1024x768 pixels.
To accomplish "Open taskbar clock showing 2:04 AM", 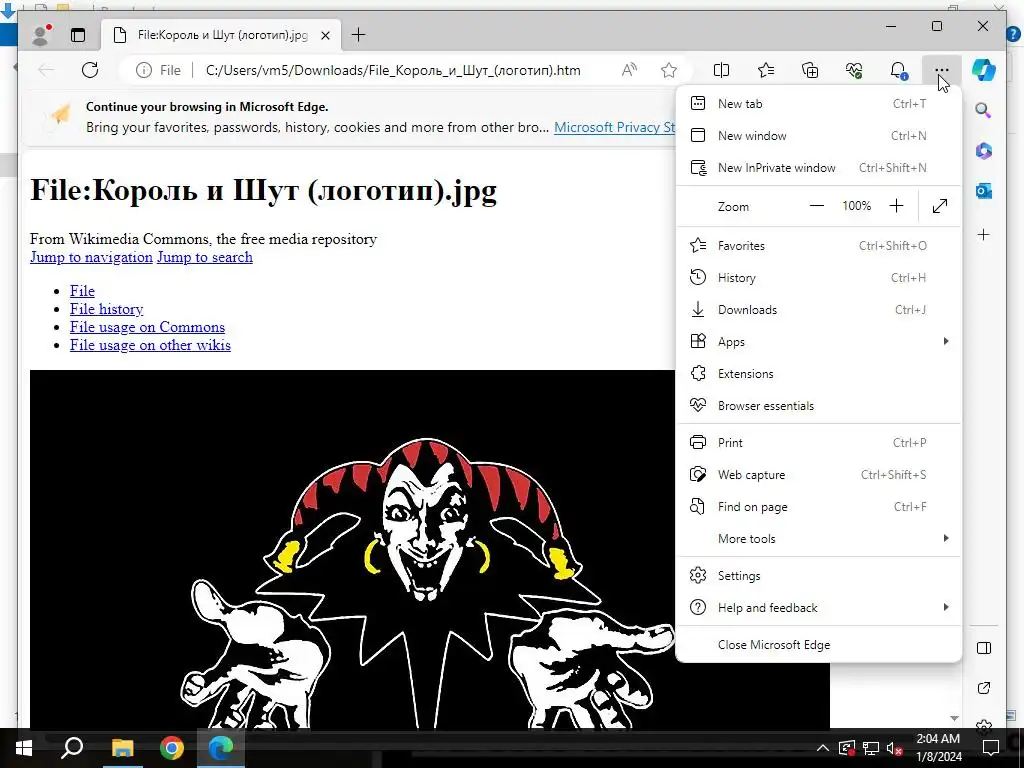I will [x=938, y=748].
